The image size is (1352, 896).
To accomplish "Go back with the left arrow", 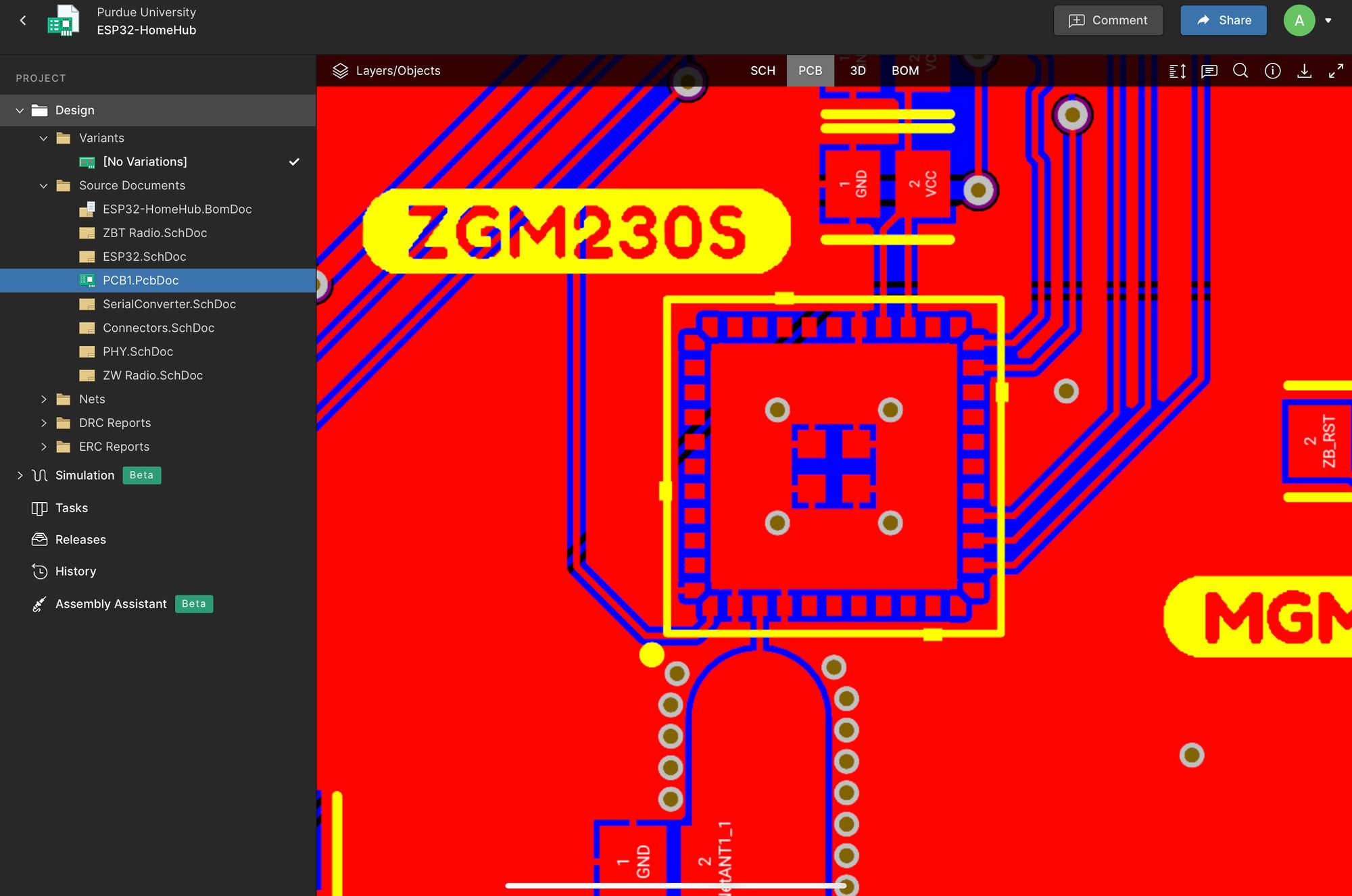I will 23,20.
